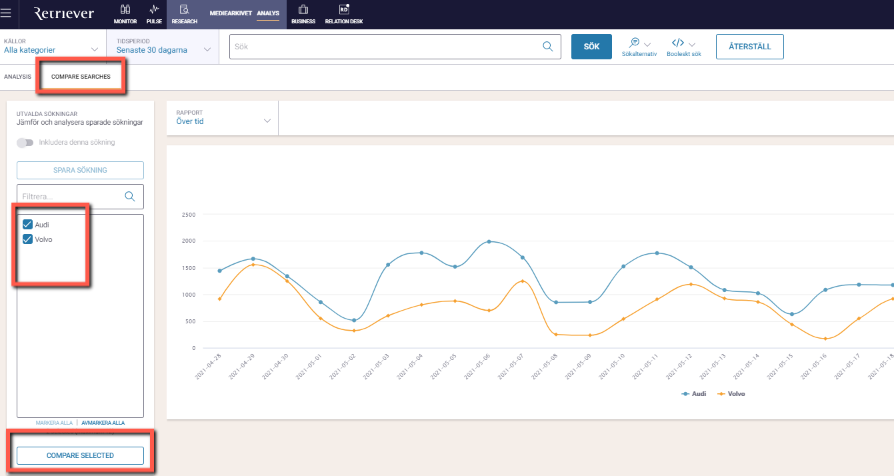Viewport: 894px width, 476px height.
Task: Click the blue Sök button
Action: [x=591, y=47]
